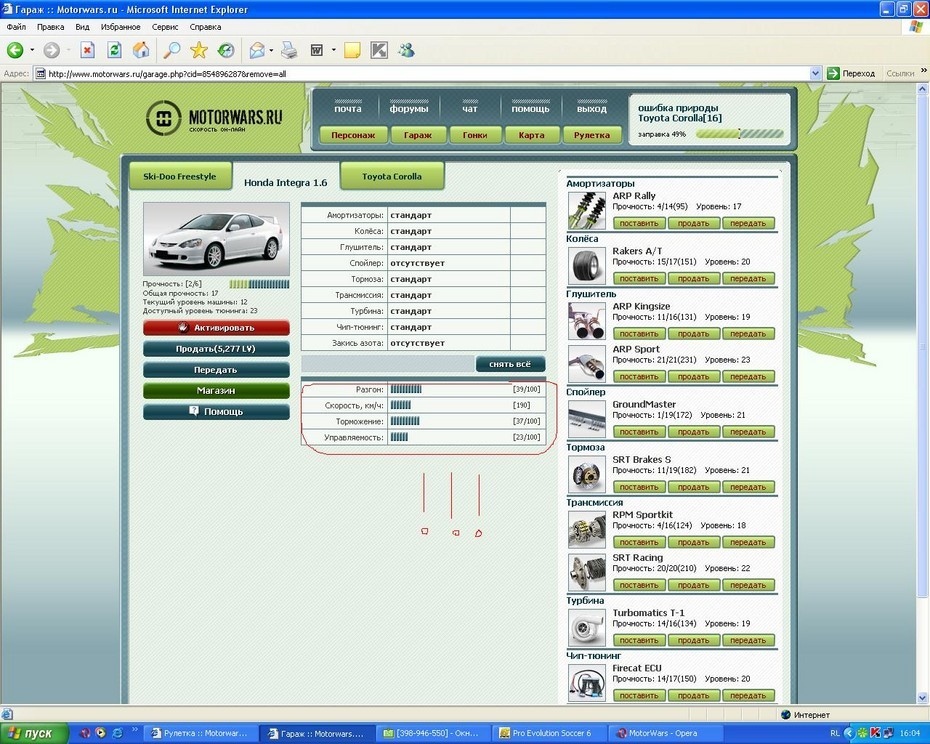Click the Rakers A/T wheel image

tap(587, 265)
